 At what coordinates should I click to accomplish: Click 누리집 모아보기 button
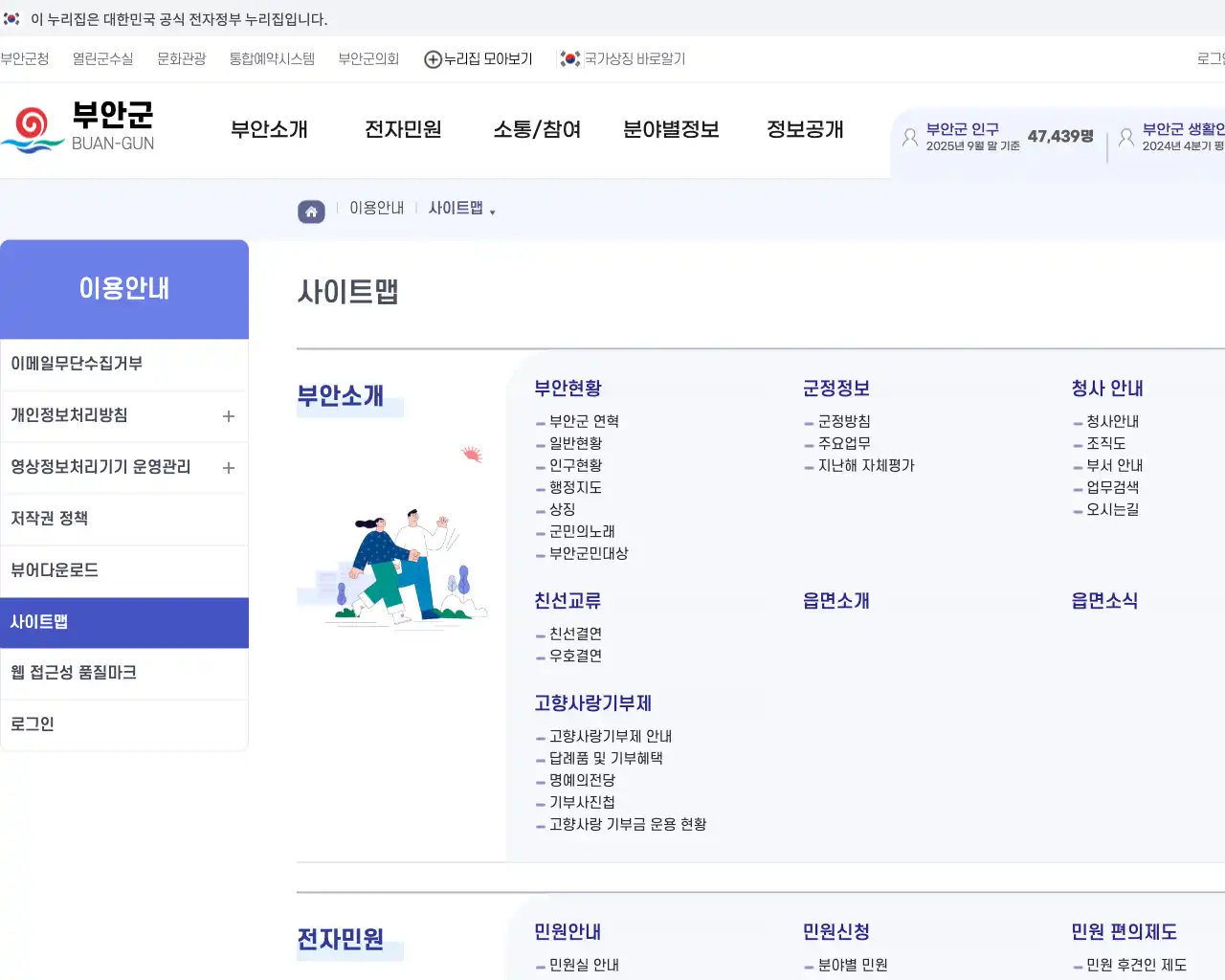point(479,59)
